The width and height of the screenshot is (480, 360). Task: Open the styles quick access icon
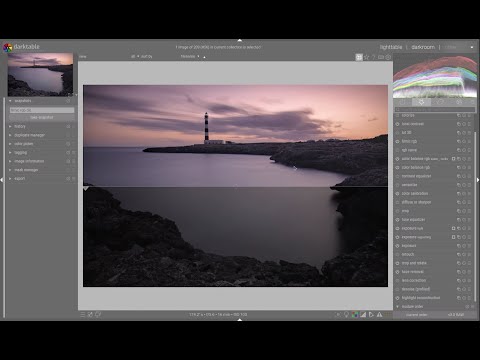point(90,315)
